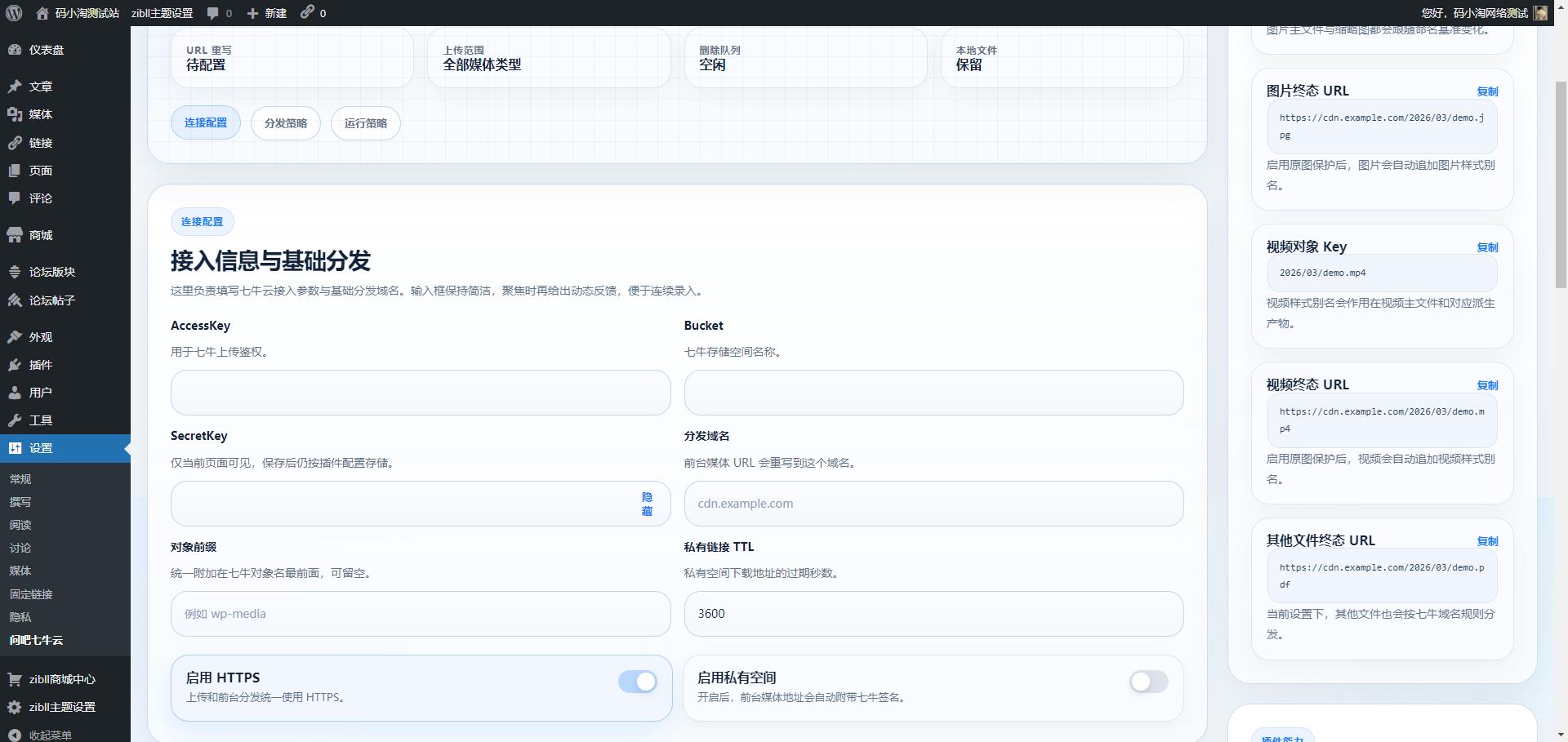
Task: Enable the 启用私有空间 toggle
Action: (x=1148, y=682)
